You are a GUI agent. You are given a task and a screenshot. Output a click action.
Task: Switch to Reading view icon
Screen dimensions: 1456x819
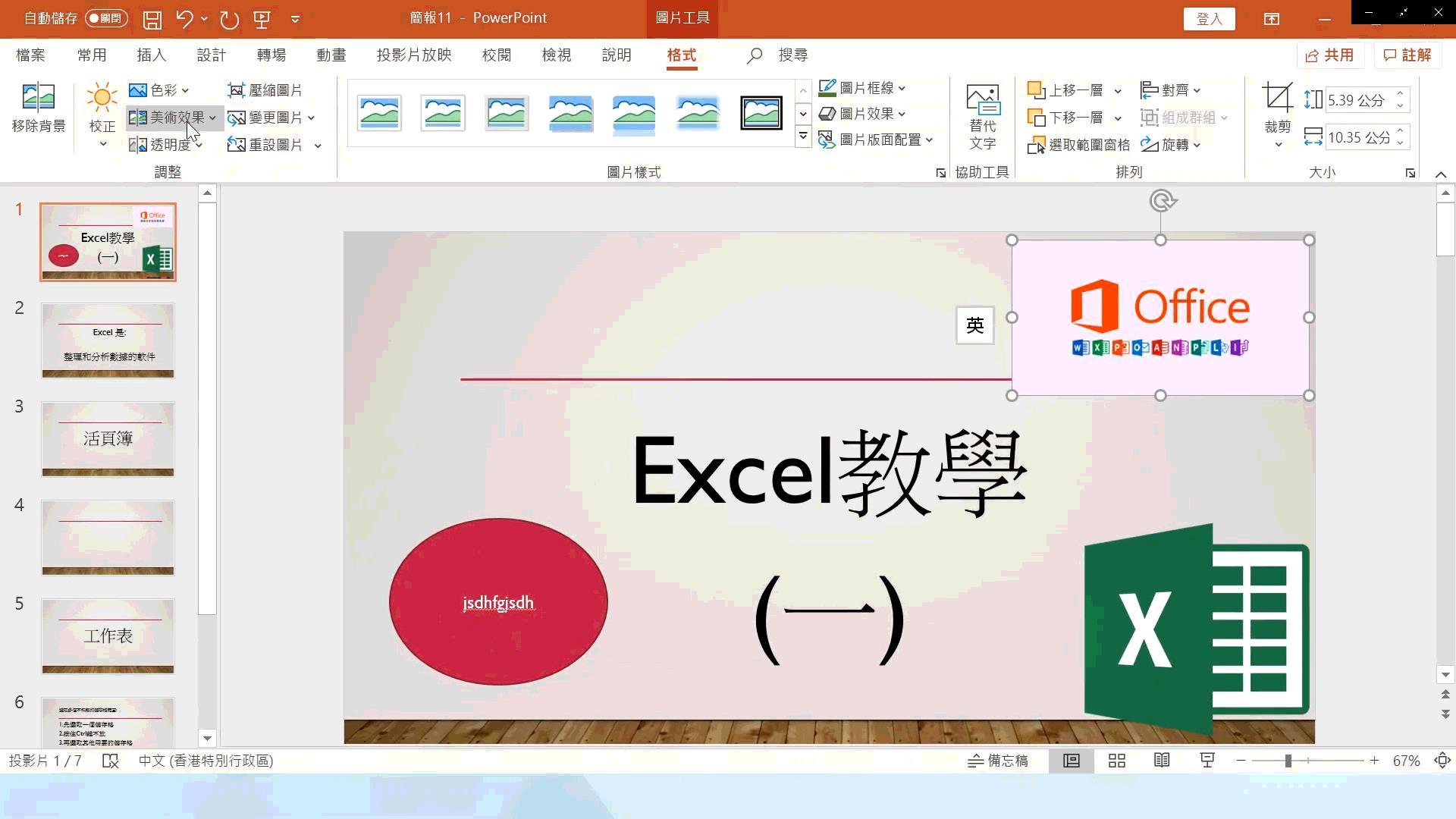tap(1162, 761)
